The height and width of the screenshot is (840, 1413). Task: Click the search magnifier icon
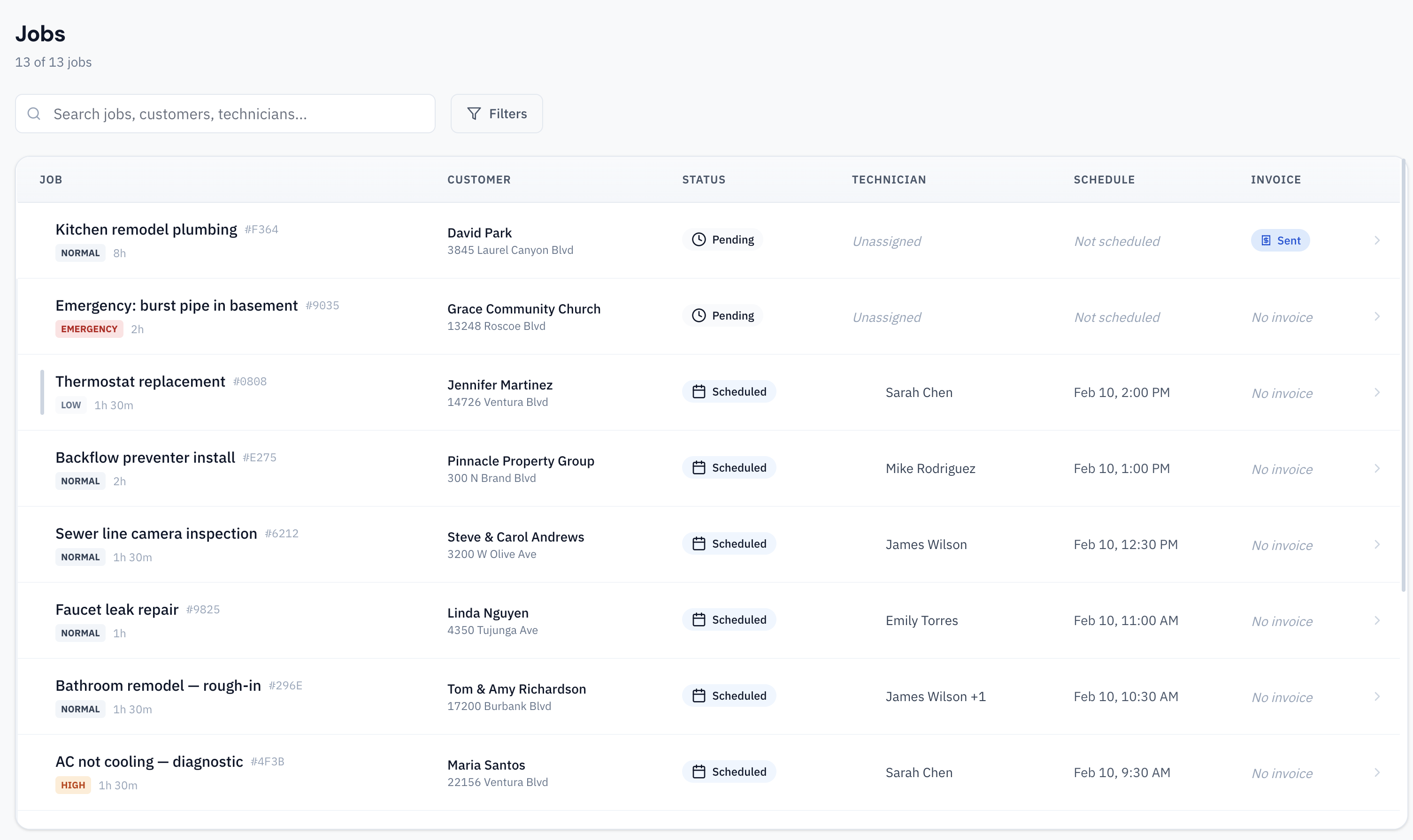click(x=34, y=113)
